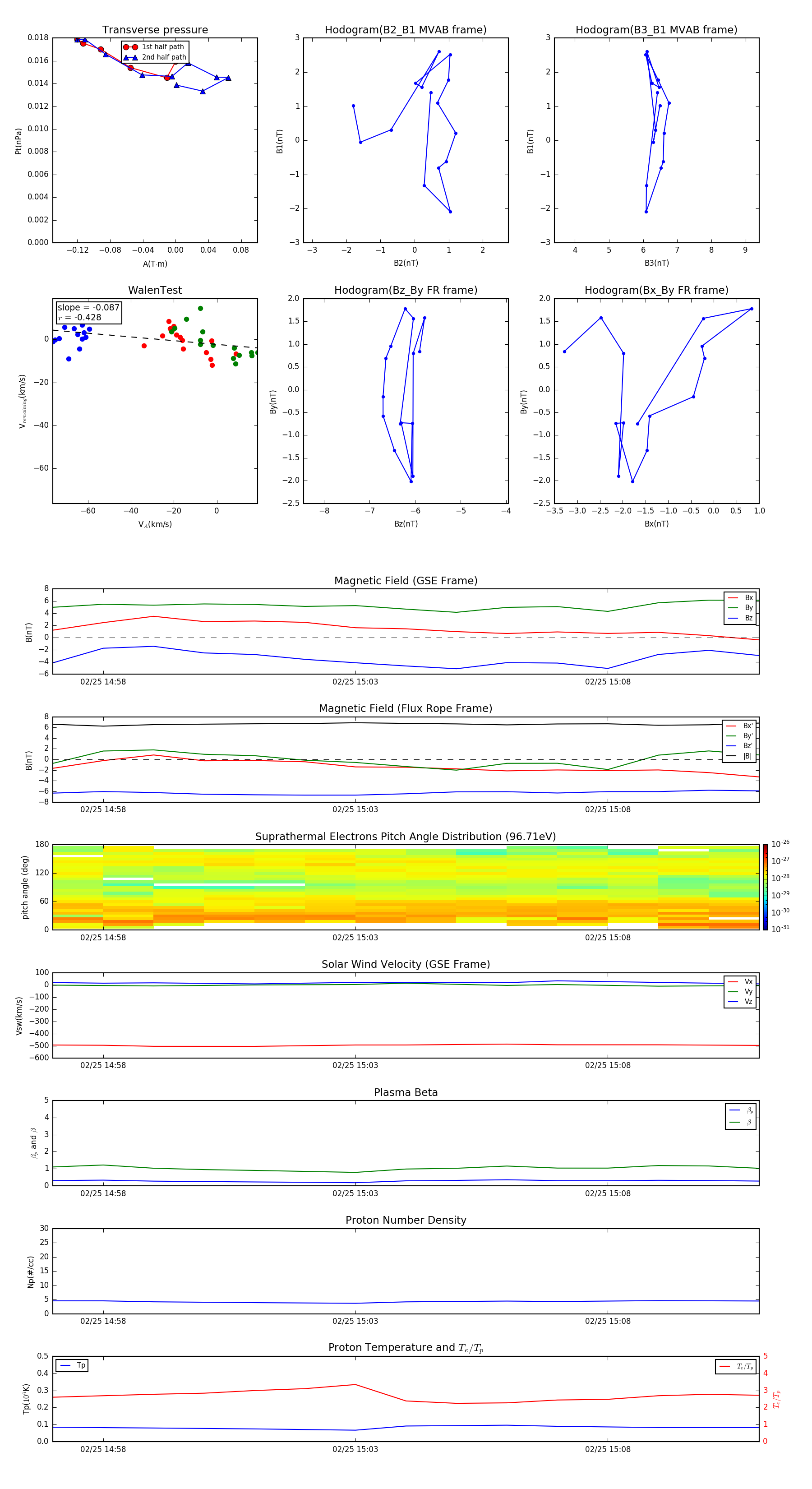812x1489 pixels.
Task: Click the Transverse pressure plot title
Action: click(155, 30)
